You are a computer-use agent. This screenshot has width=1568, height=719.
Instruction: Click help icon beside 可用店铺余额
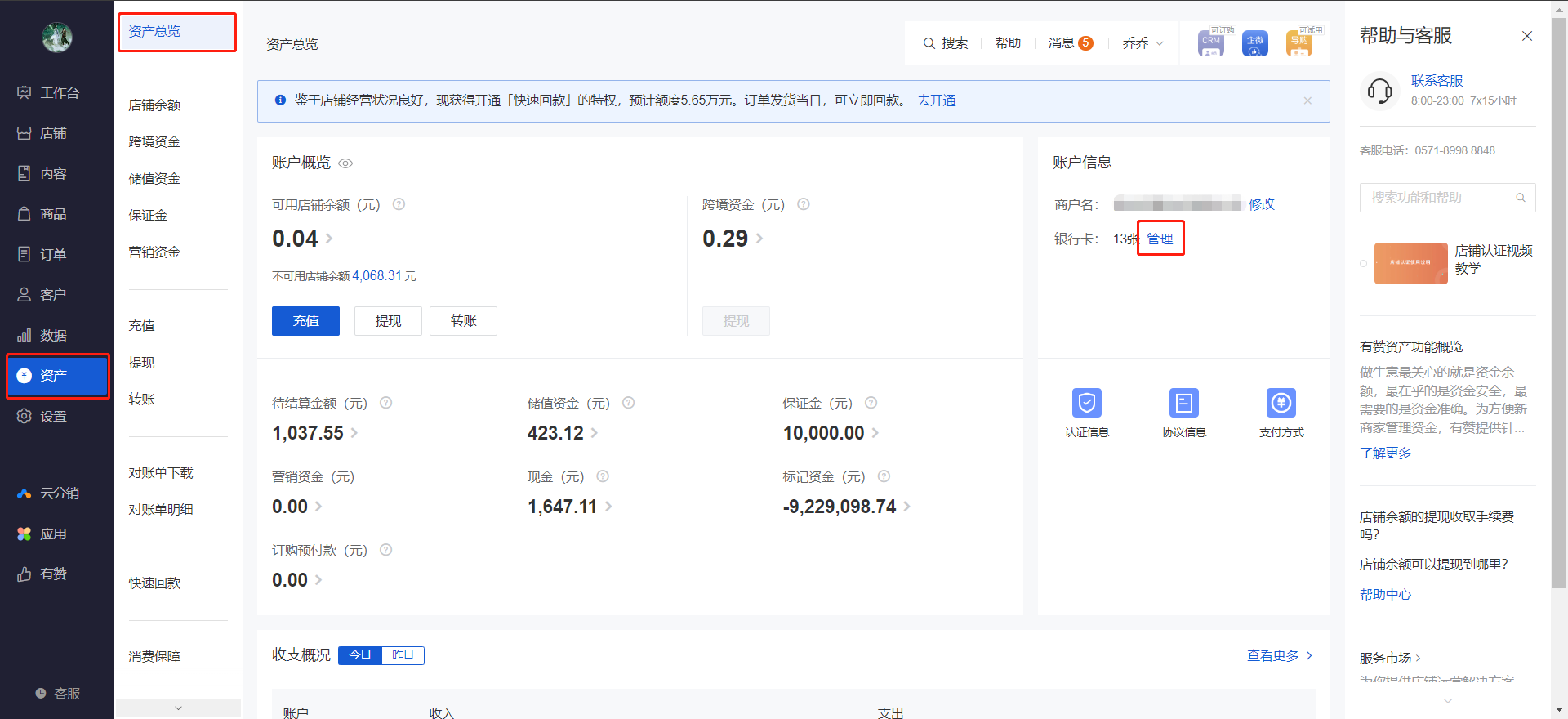(x=399, y=204)
